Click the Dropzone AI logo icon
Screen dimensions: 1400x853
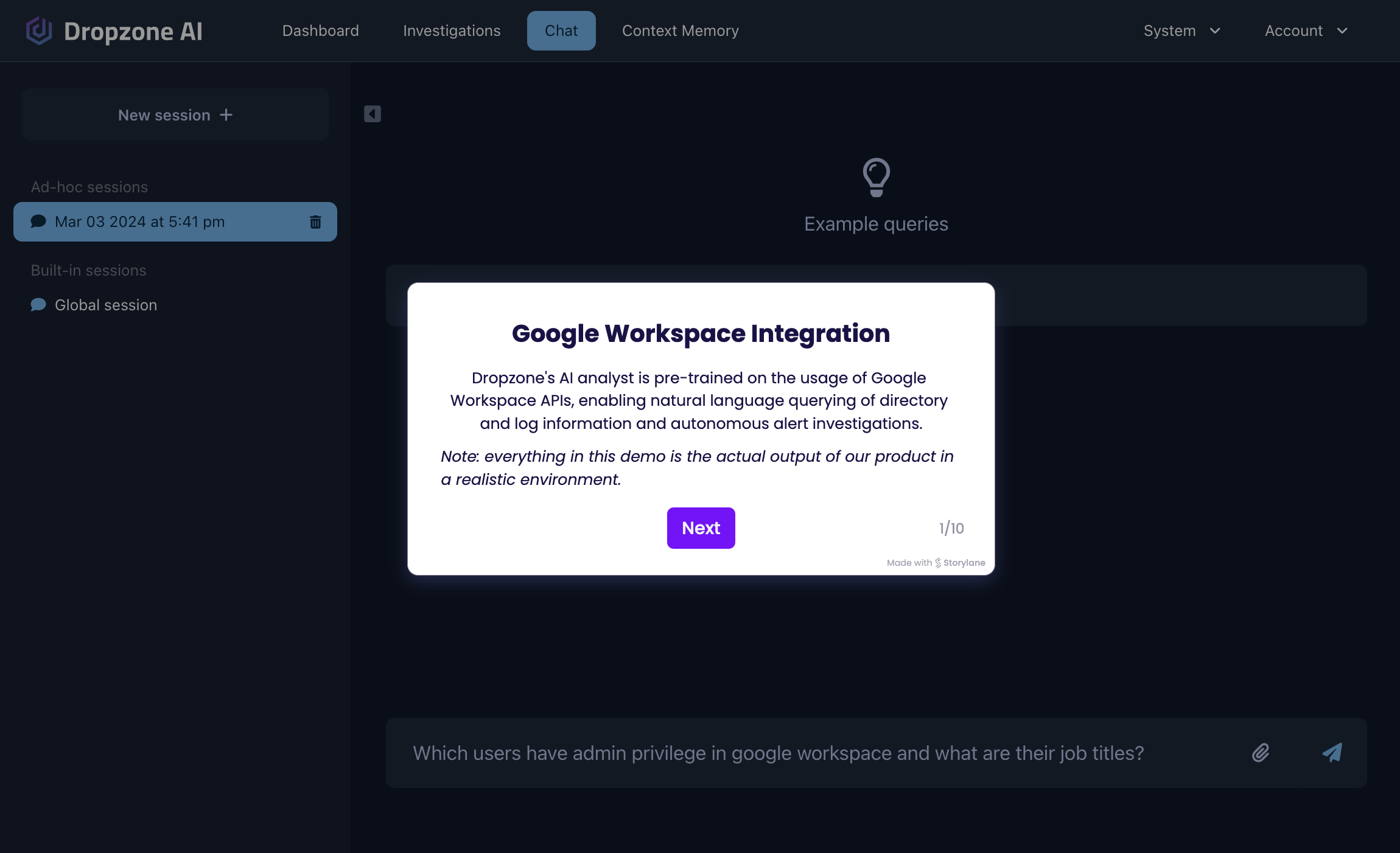[39, 31]
